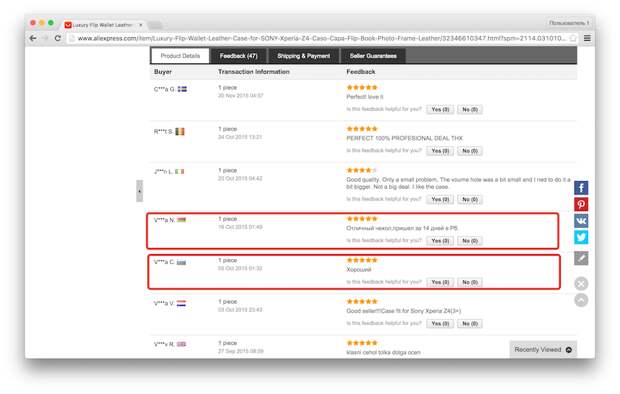This screenshot has height=394, width=620.
Task: Expand the collapsed left side panel
Action: [139, 191]
